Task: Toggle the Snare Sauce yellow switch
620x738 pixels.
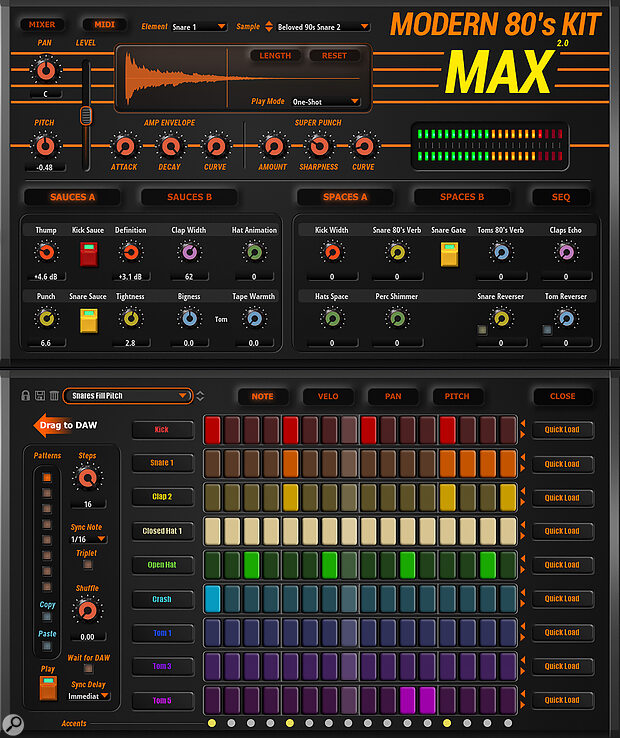Action: 89,321
